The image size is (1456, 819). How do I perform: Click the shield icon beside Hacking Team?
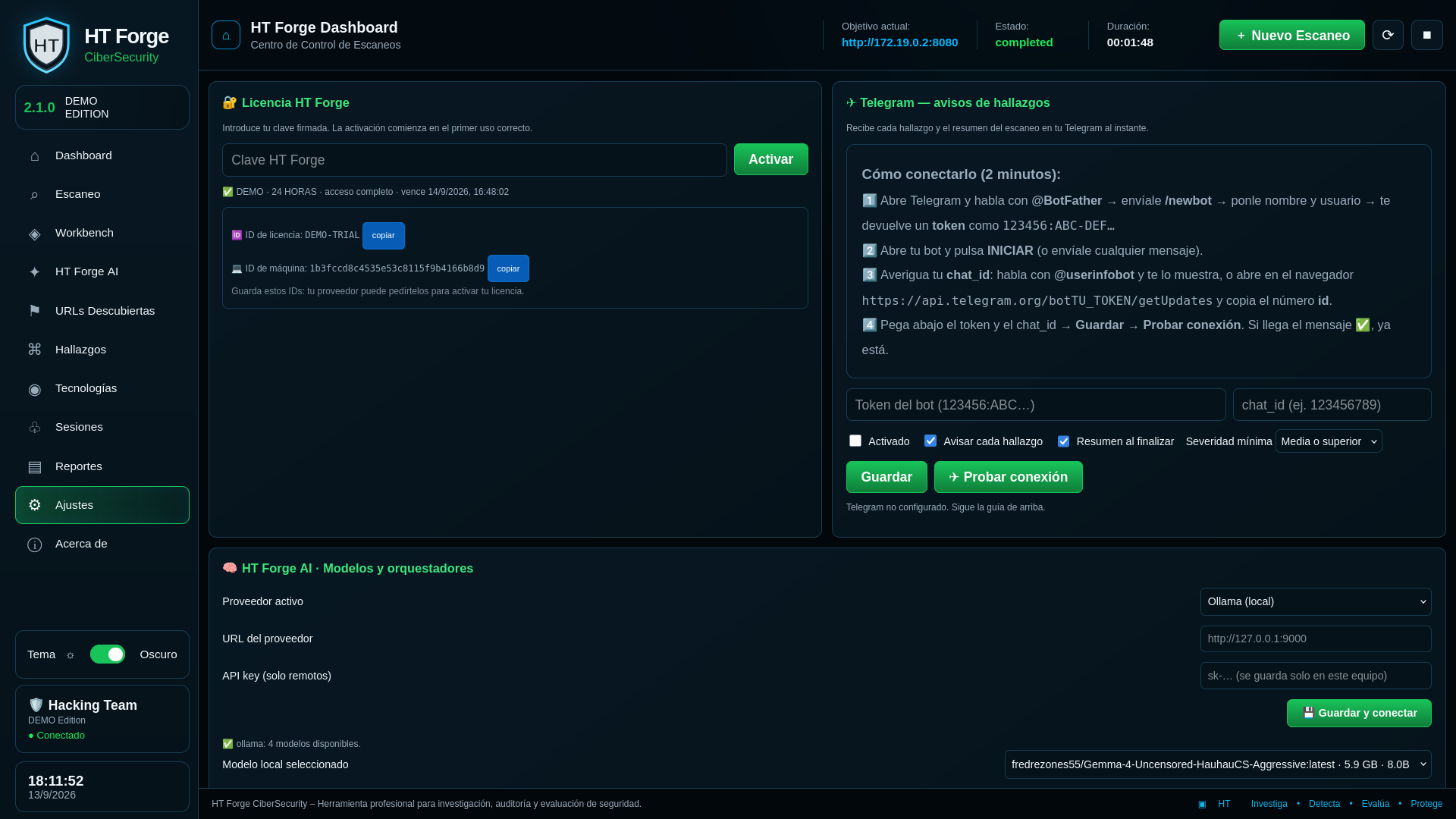(36, 705)
